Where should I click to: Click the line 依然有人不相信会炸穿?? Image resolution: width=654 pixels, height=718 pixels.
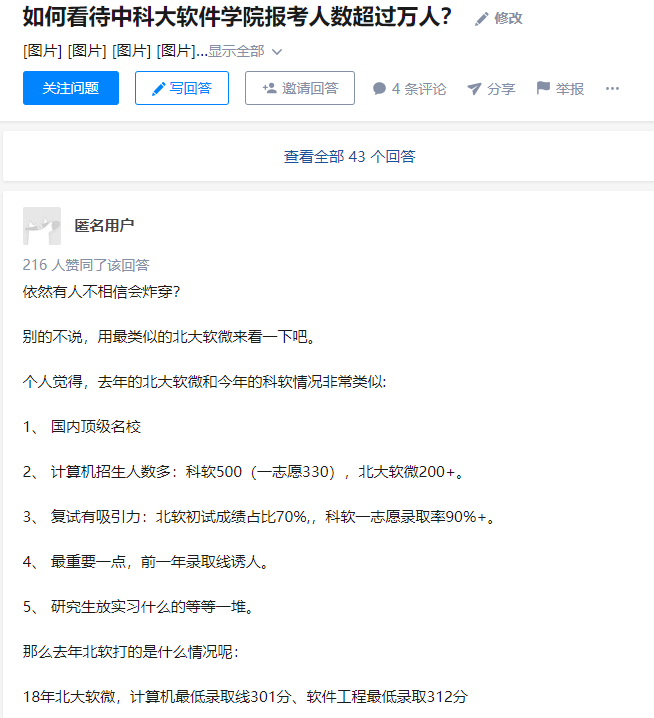tap(101, 292)
